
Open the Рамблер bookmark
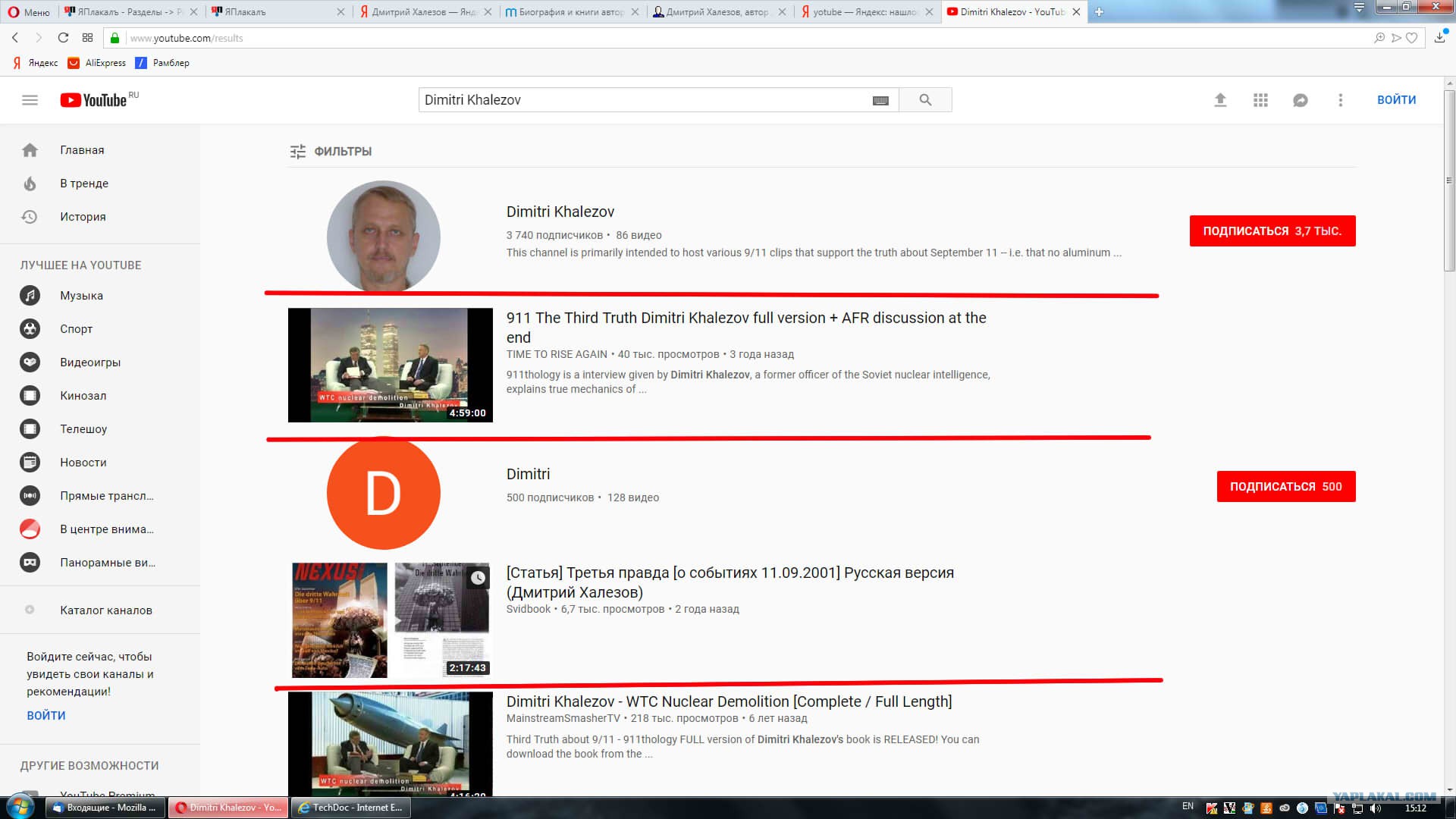point(162,63)
